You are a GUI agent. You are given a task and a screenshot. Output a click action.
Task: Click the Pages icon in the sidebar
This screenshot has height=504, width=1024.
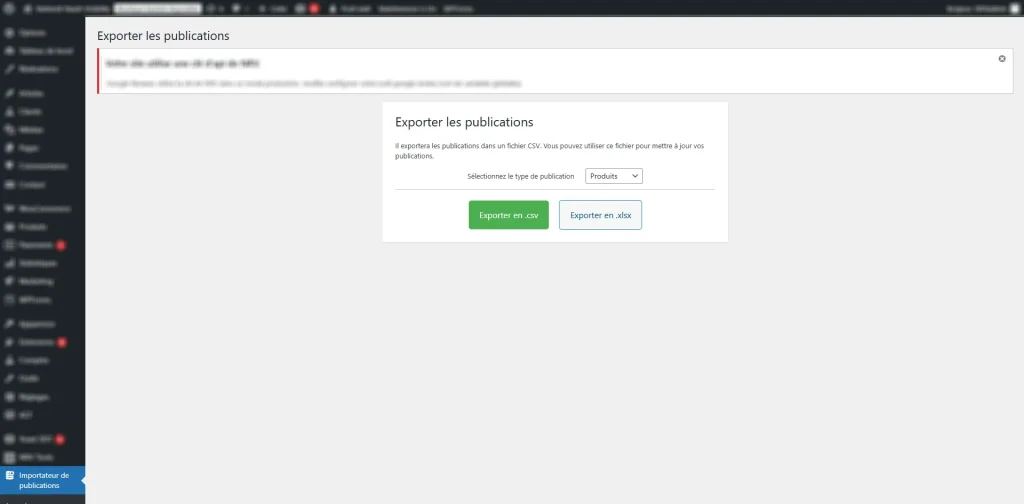point(9,148)
